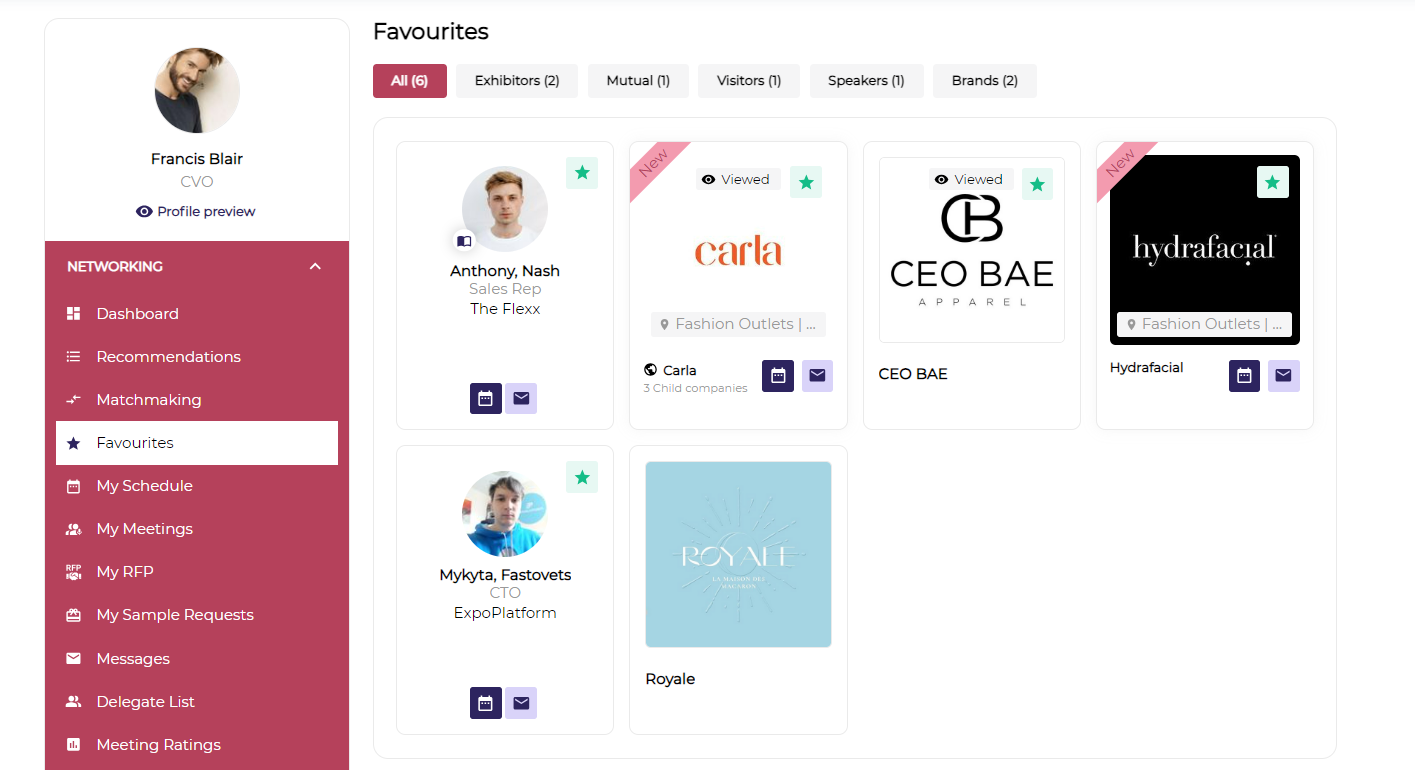Click calendar icon on Anthony Nash card

coord(485,398)
